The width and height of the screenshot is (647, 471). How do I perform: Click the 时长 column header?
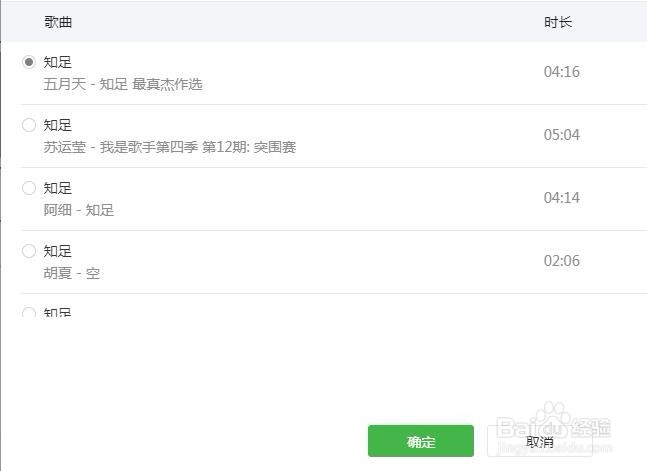pos(558,22)
